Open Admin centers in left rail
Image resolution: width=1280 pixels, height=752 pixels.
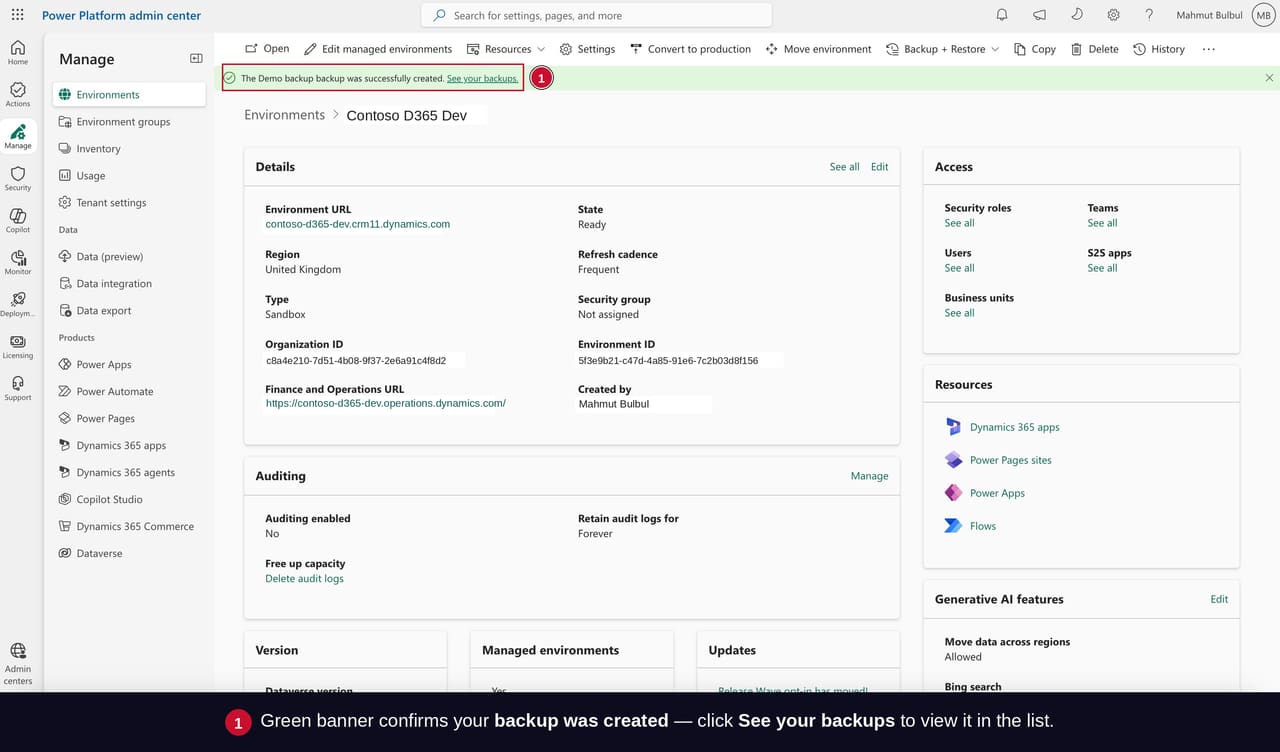coord(18,663)
